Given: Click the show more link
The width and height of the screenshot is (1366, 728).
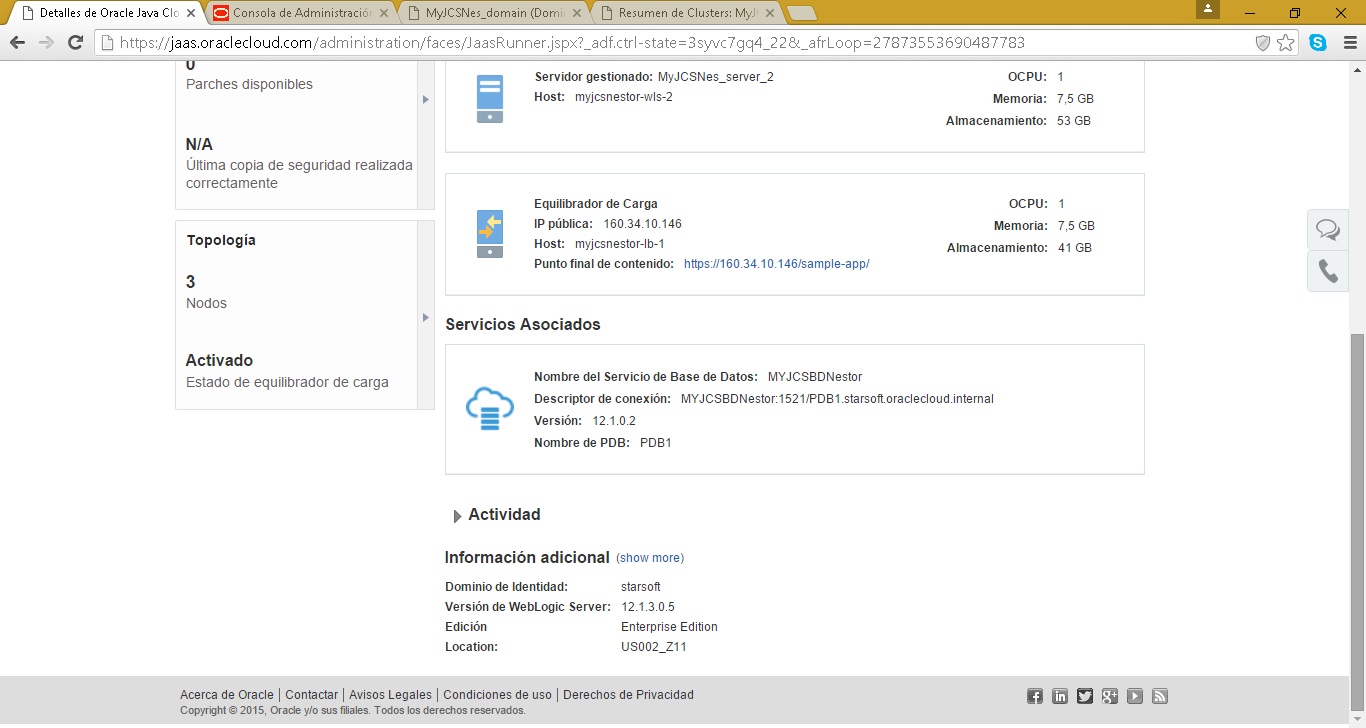Looking at the screenshot, I should click(650, 558).
